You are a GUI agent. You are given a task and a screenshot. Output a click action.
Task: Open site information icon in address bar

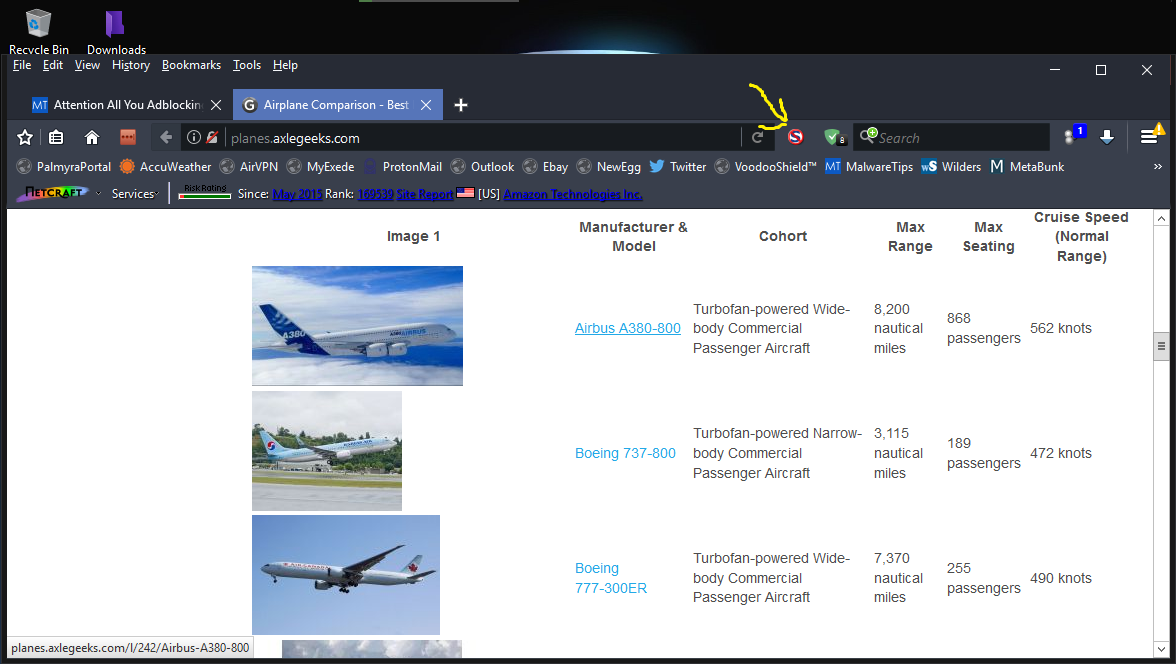click(x=194, y=137)
